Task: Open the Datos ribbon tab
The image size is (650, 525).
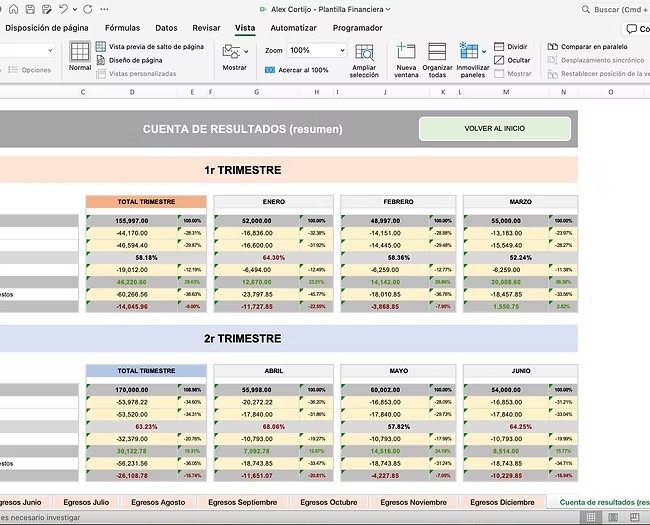Action: pos(166,28)
